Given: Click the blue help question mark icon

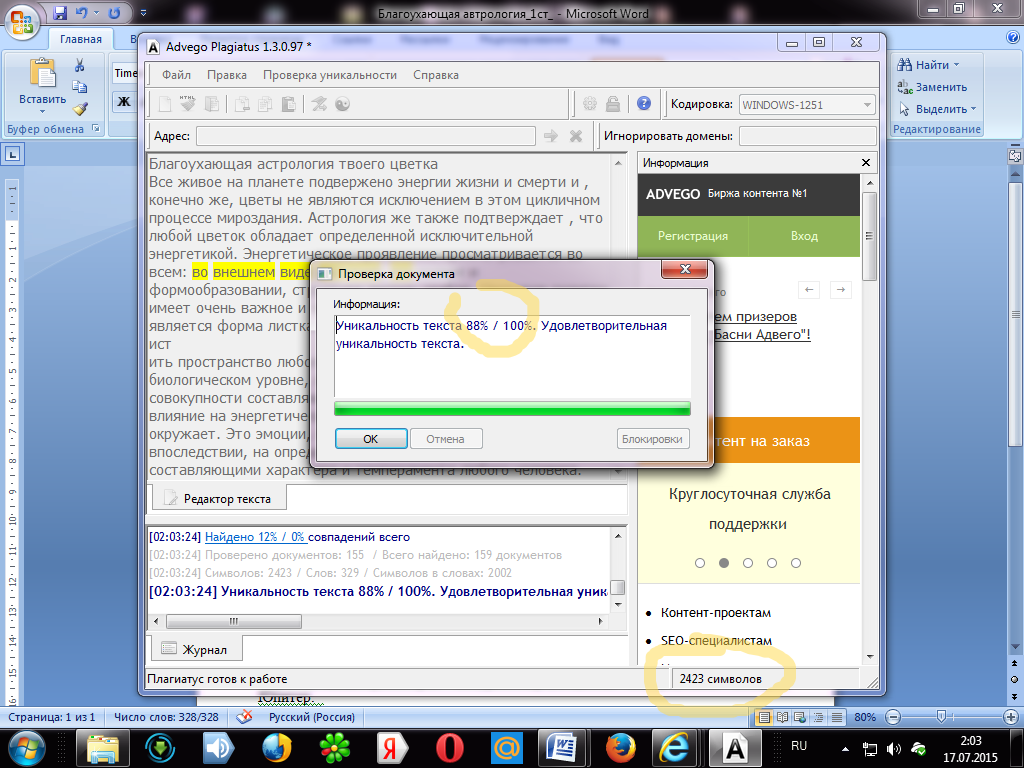Looking at the screenshot, I should [x=644, y=104].
